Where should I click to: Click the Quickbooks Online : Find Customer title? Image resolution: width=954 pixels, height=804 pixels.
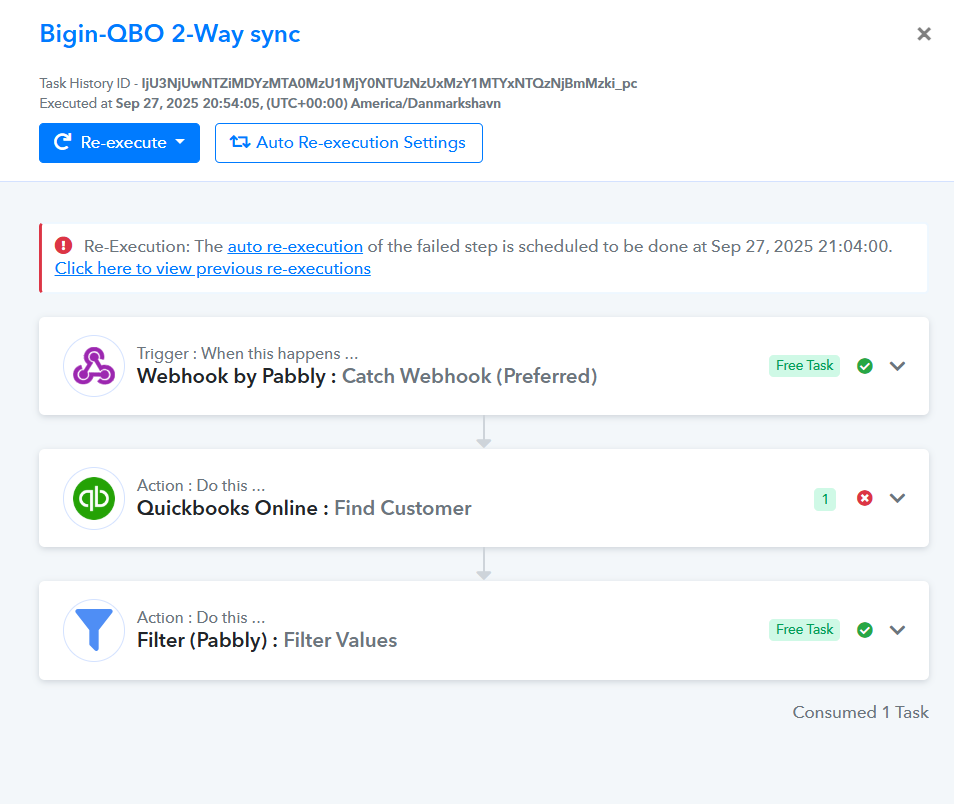(304, 508)
